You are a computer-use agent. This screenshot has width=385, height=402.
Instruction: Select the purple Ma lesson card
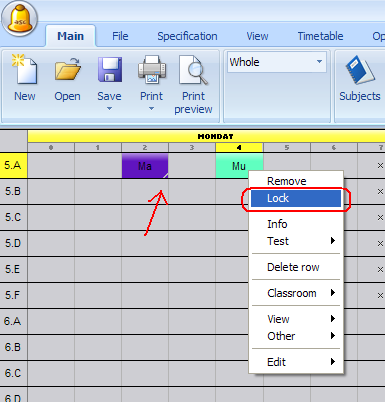point(145,165)
